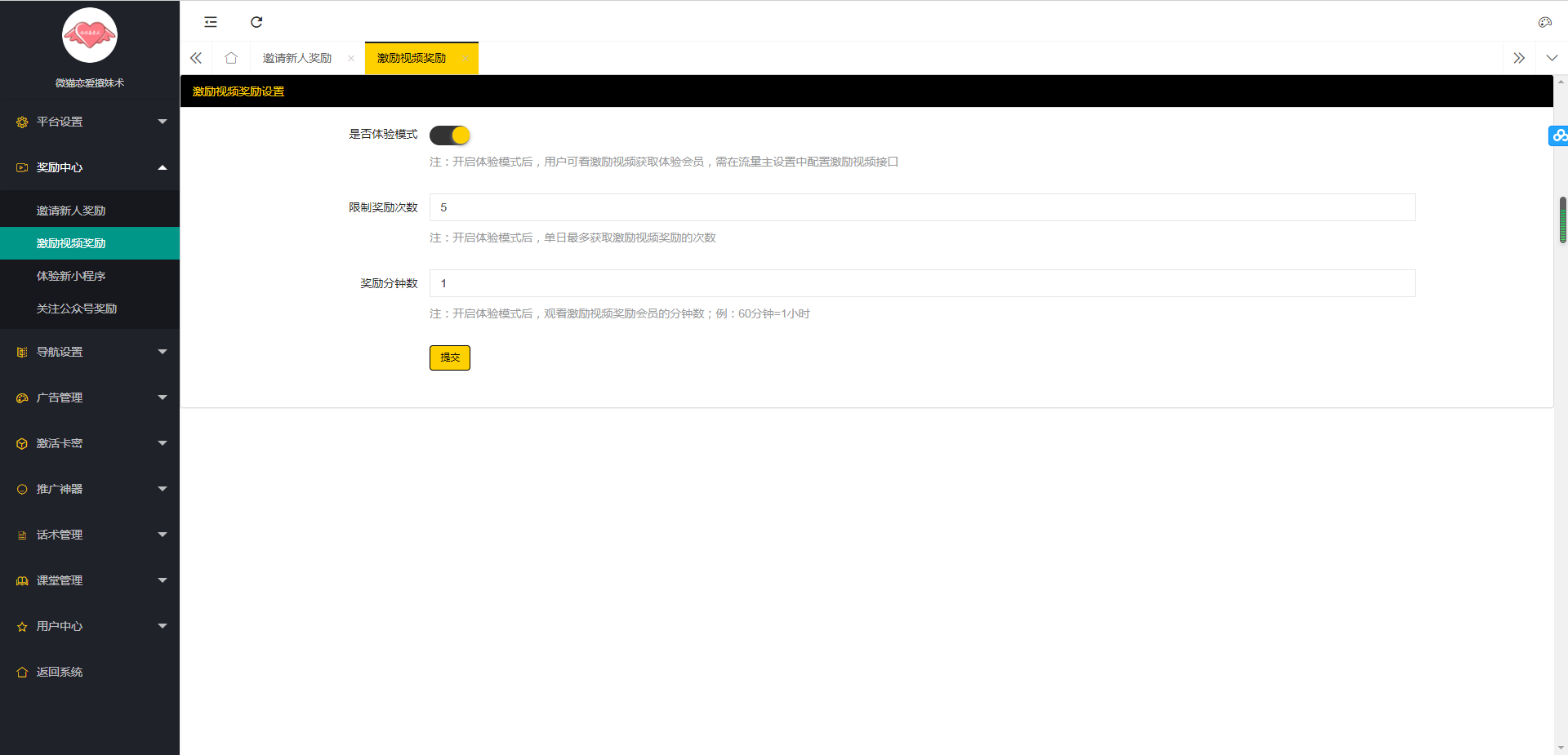Expand the 平台设置 menu arrow
The width and height of the screenshot is (1568, 755).
163,122
